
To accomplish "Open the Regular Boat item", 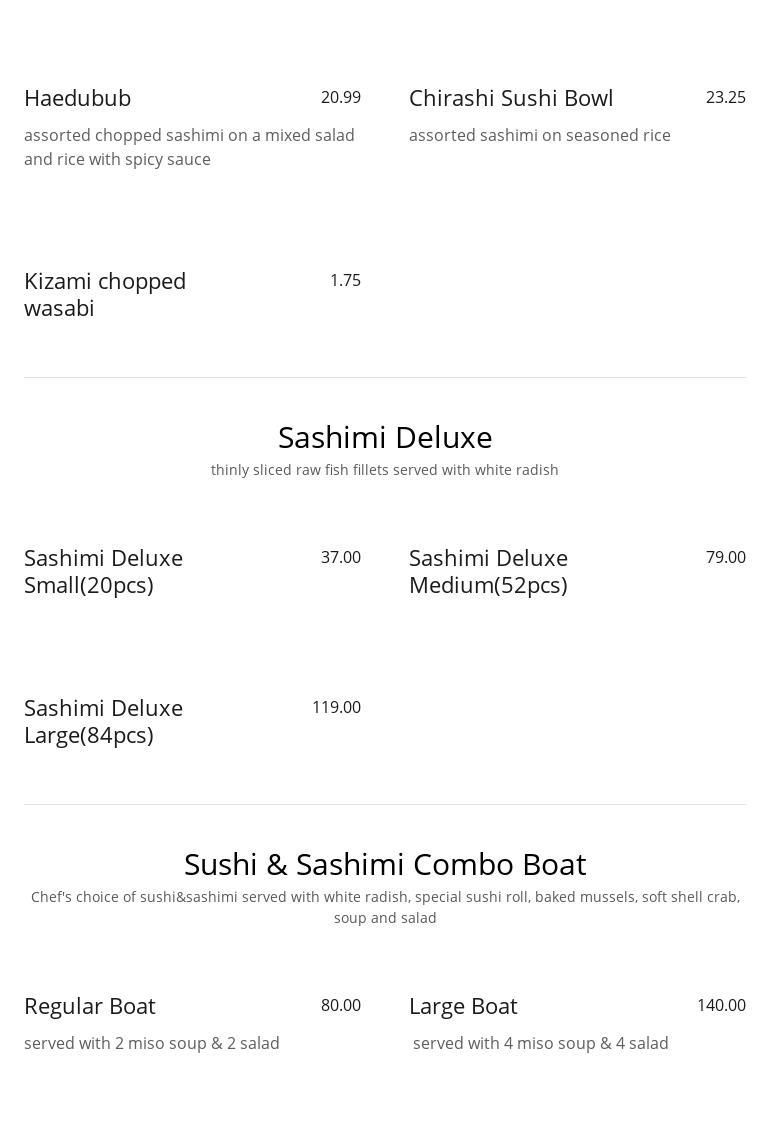I will point(90,1006).
